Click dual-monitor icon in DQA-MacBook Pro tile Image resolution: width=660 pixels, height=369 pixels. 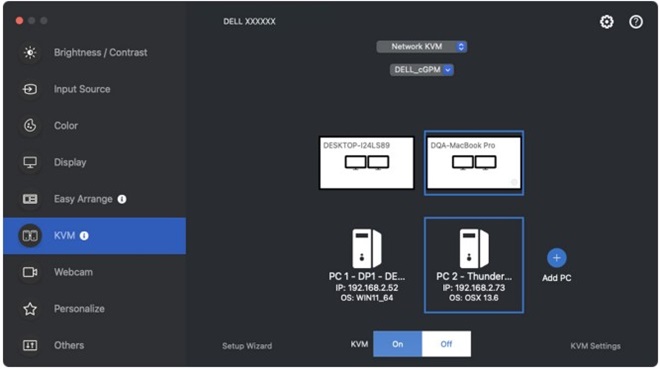point(474,162)
